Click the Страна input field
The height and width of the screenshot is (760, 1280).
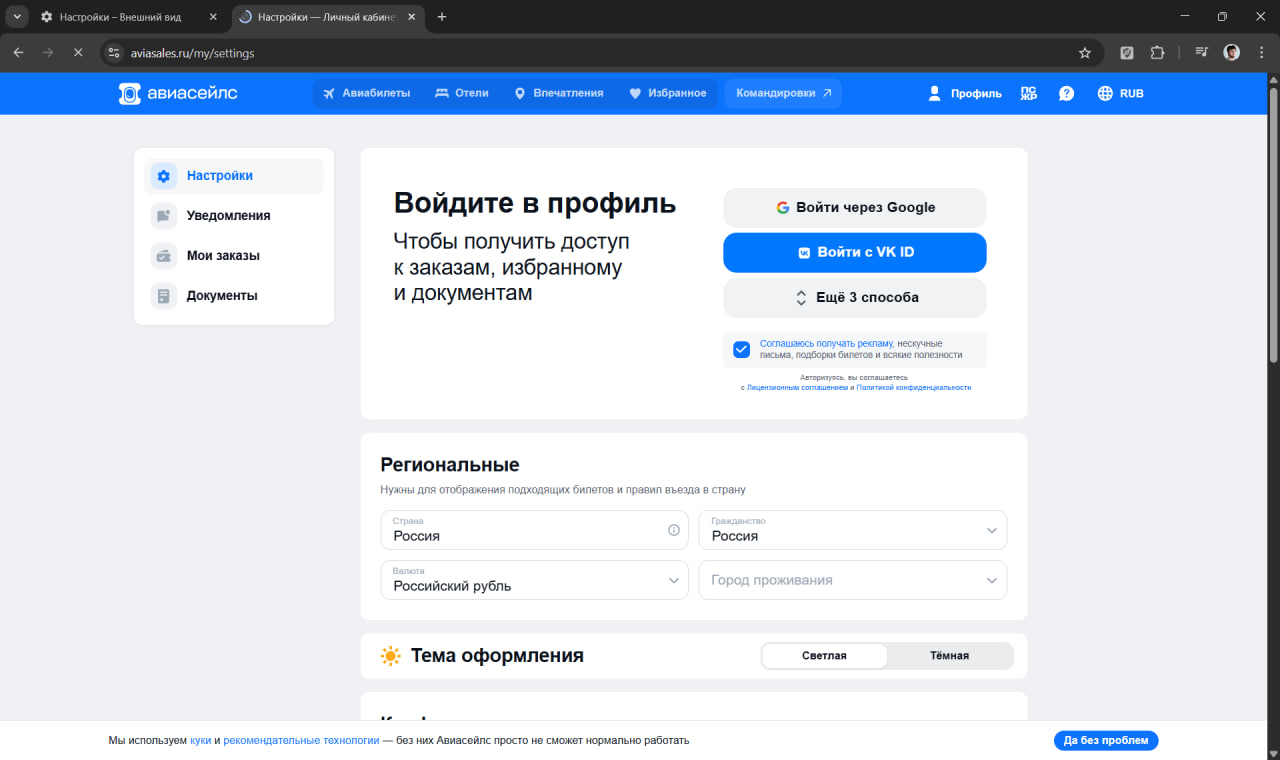pyautogui.click(x=520, y=535)
